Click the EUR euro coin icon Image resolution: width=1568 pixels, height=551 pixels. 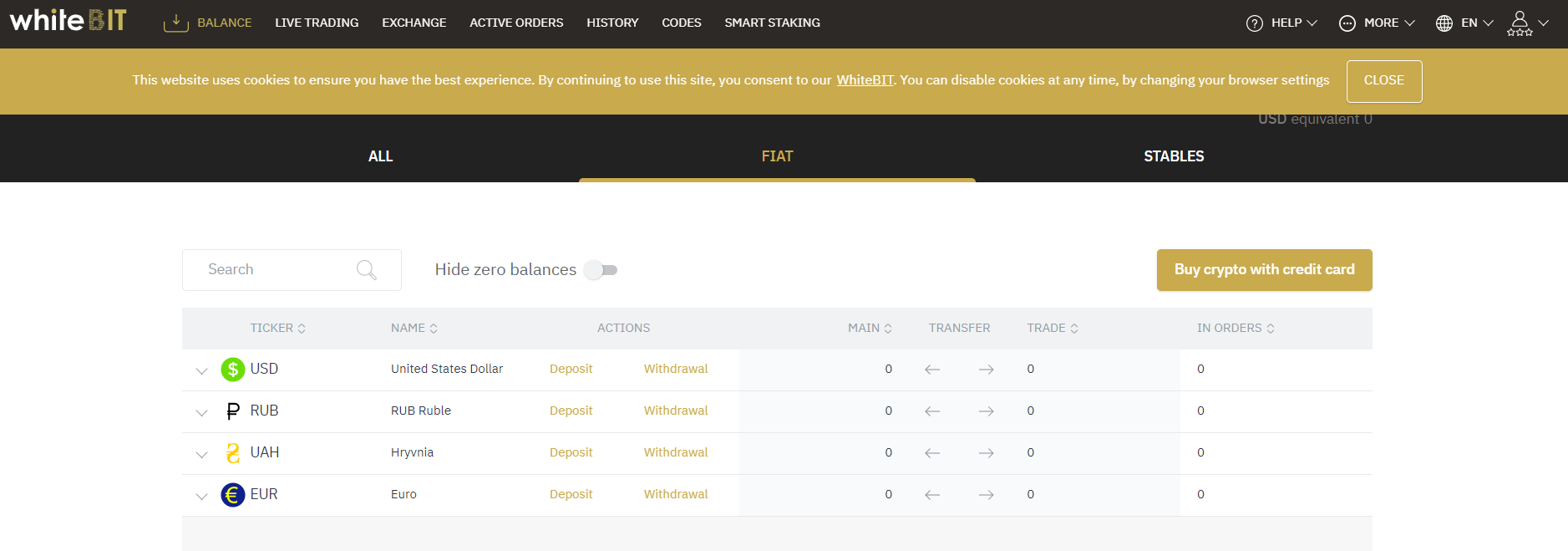click(x=232, y=495)
